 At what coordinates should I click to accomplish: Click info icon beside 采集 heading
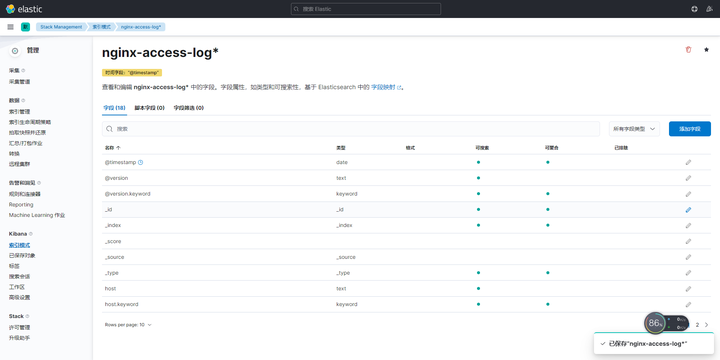[23, 70]
